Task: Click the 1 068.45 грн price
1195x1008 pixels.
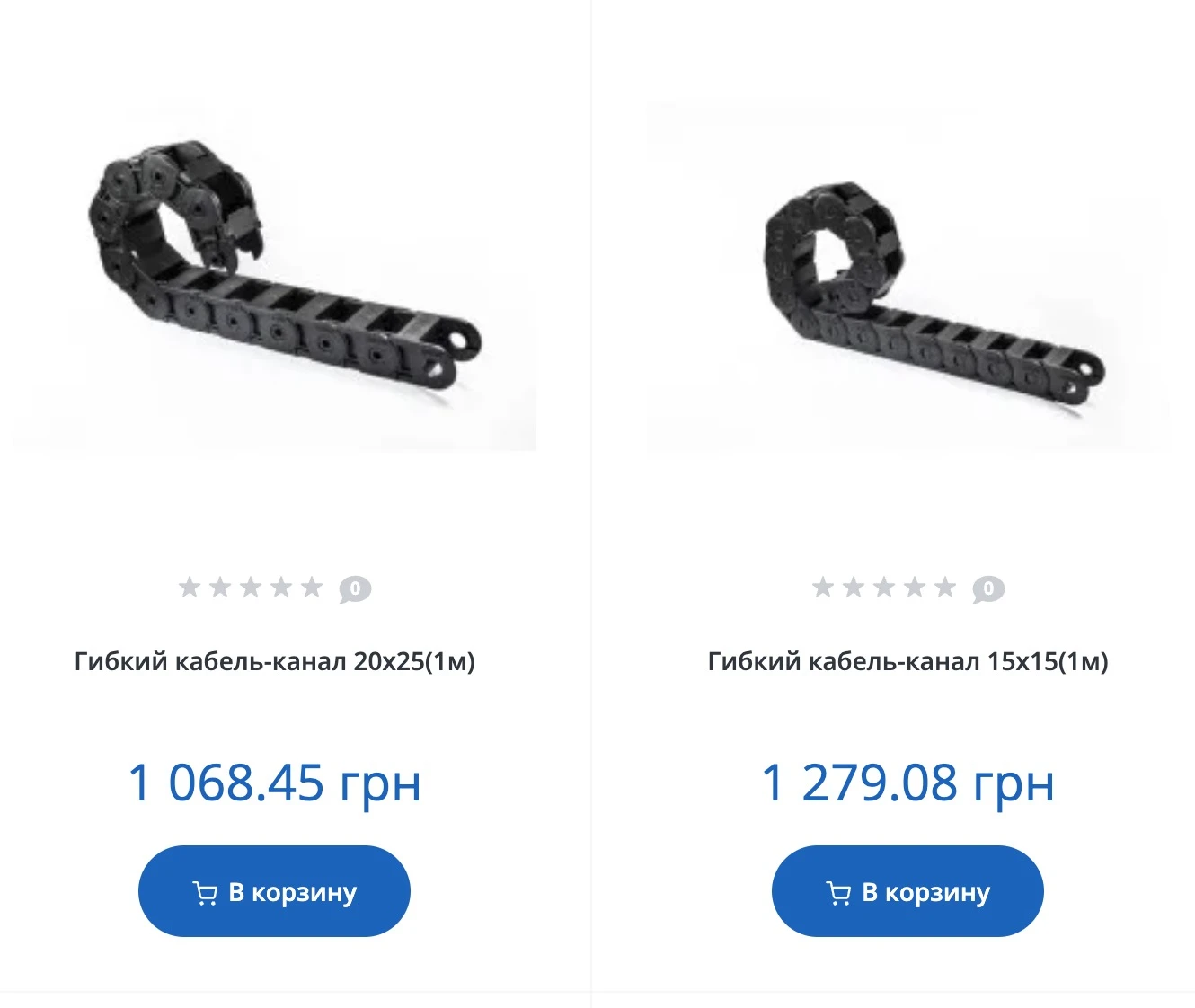Action: [x=274, y=783]
